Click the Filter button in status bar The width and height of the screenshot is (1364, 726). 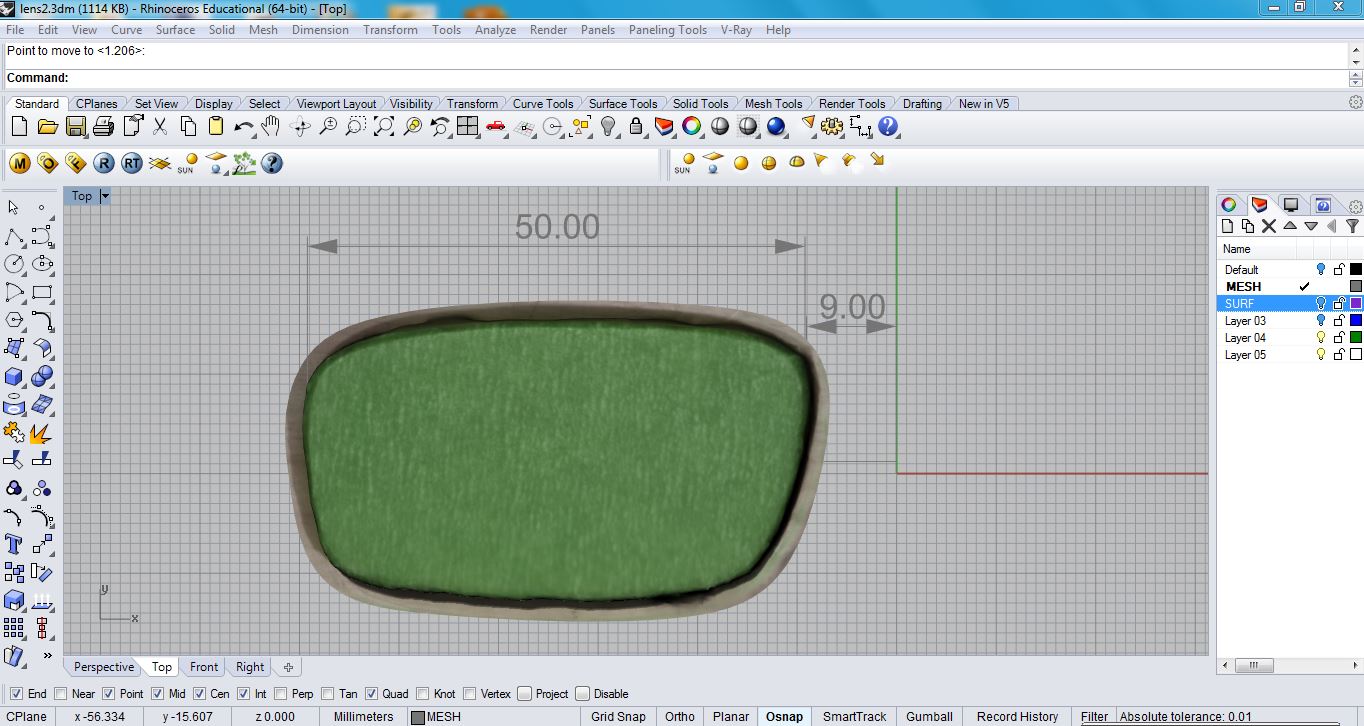[1095, 716]
